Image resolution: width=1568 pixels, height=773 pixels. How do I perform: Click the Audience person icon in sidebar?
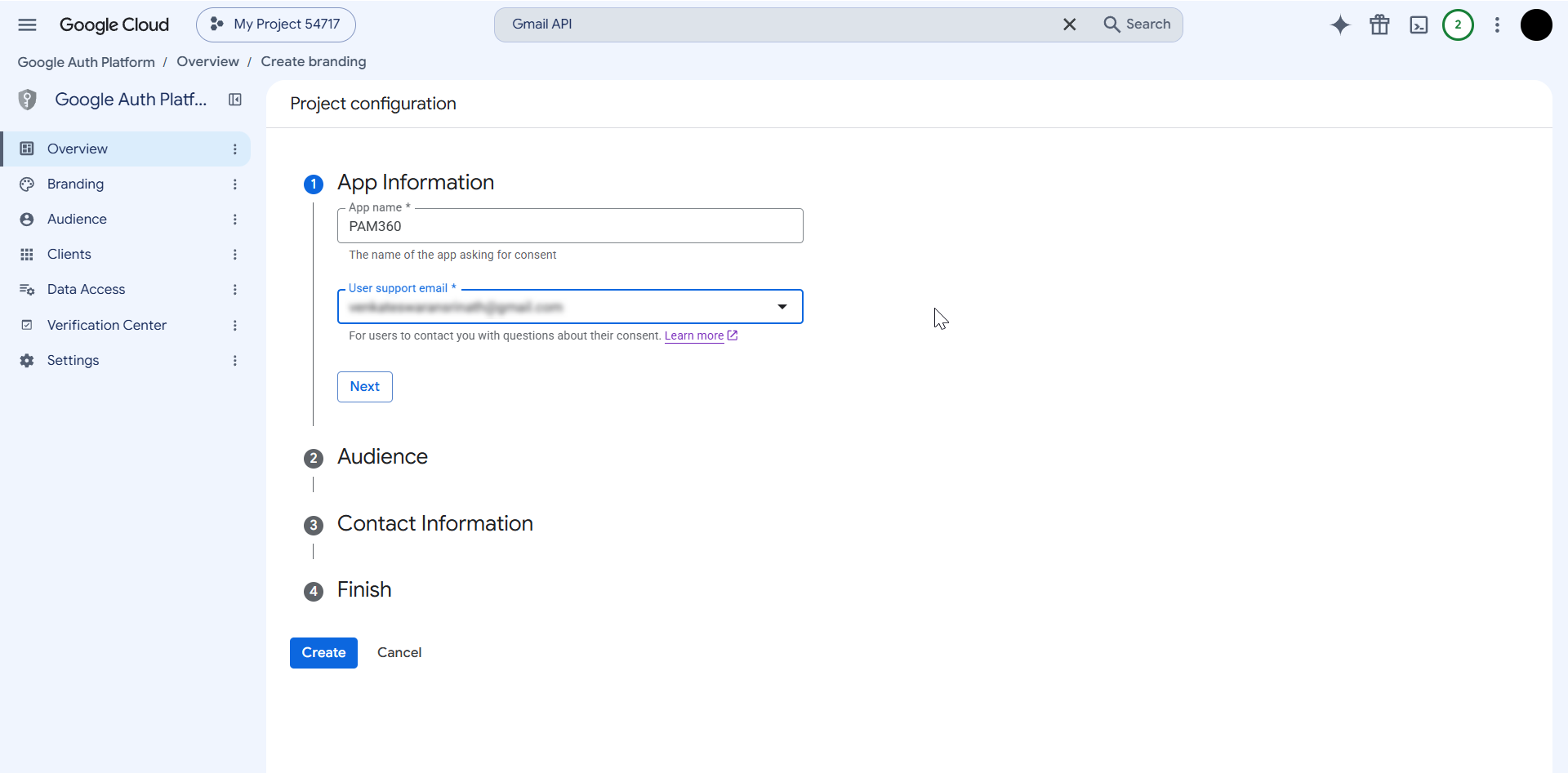(27, 220)
